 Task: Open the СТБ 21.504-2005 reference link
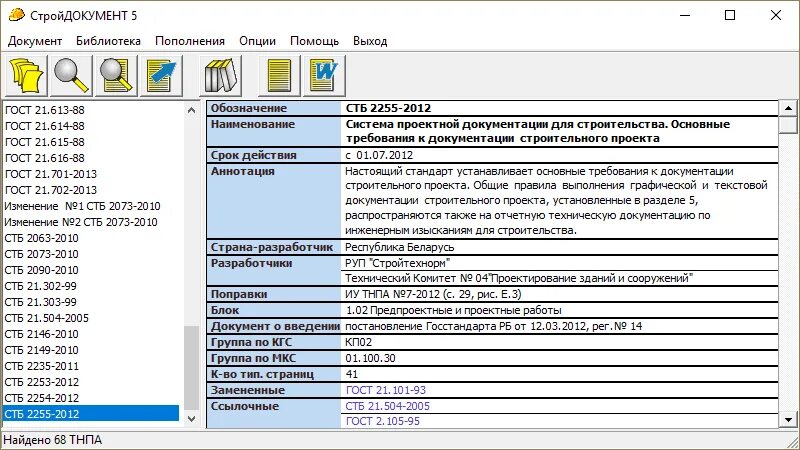point(388,406)
